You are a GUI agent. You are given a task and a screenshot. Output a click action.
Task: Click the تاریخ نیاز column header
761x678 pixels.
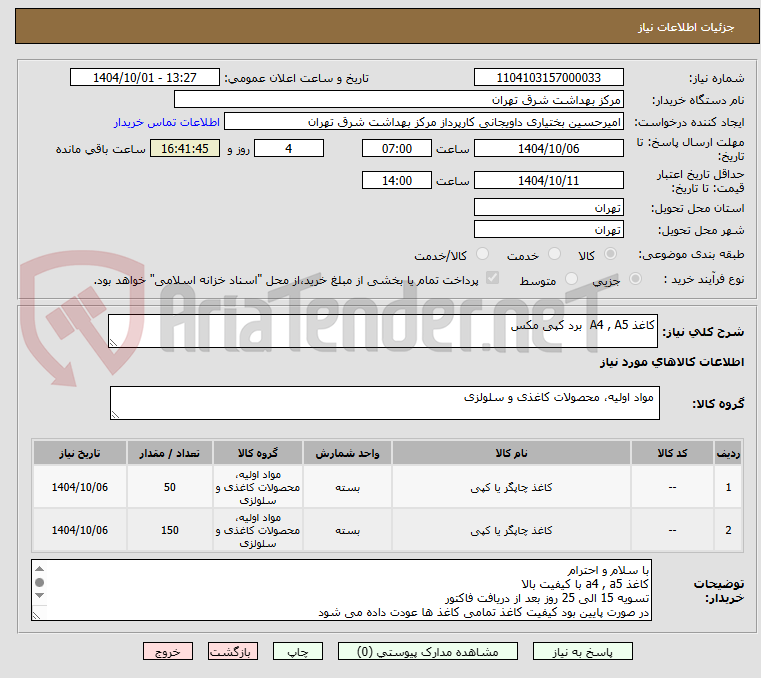80,453
